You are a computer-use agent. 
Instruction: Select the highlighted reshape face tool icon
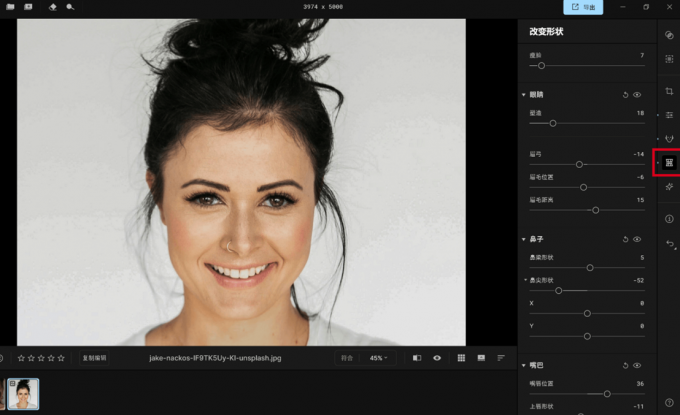[x=669, y=162]
